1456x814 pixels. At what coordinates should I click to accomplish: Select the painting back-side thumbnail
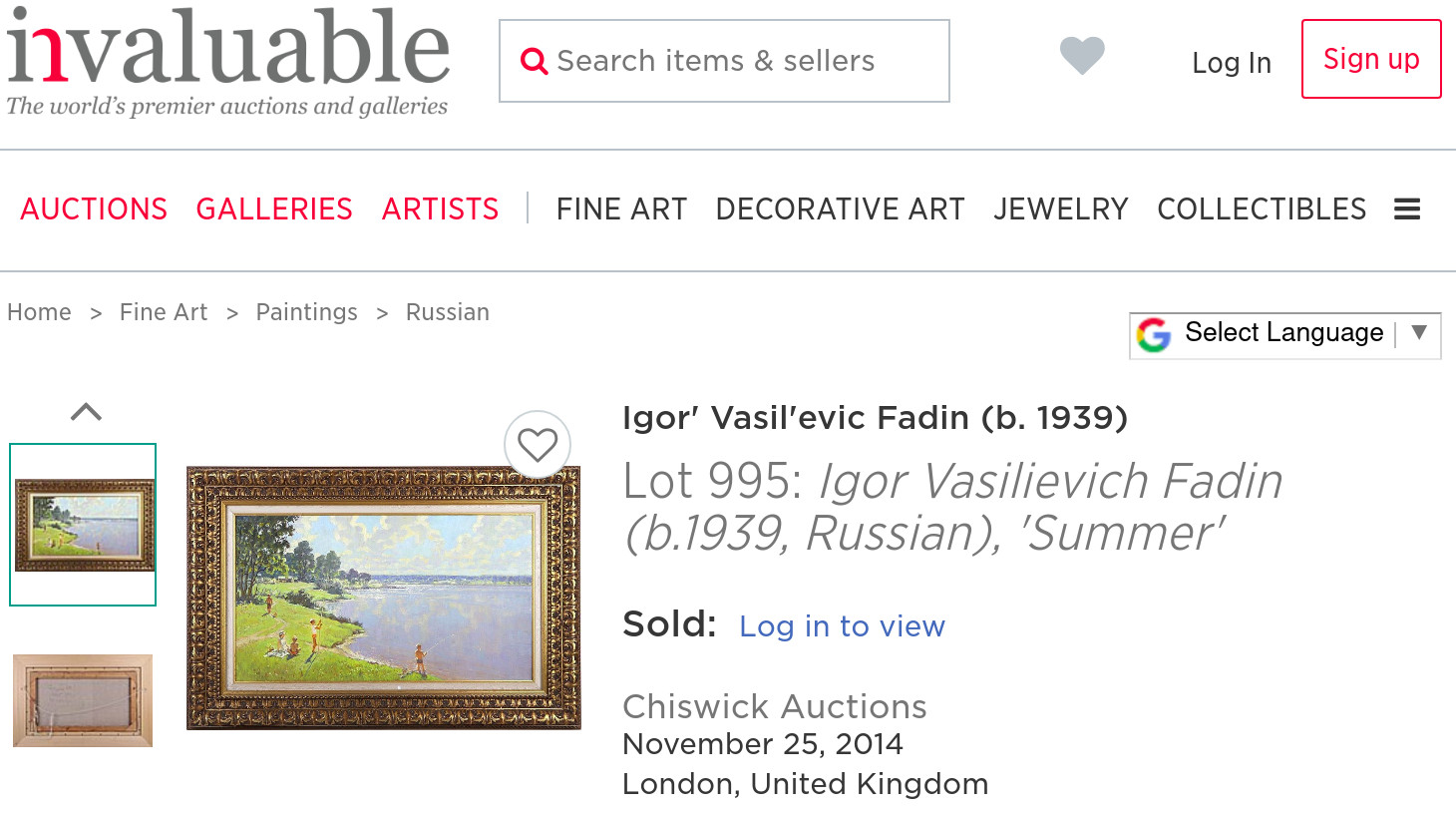click(x=83, y=700)
